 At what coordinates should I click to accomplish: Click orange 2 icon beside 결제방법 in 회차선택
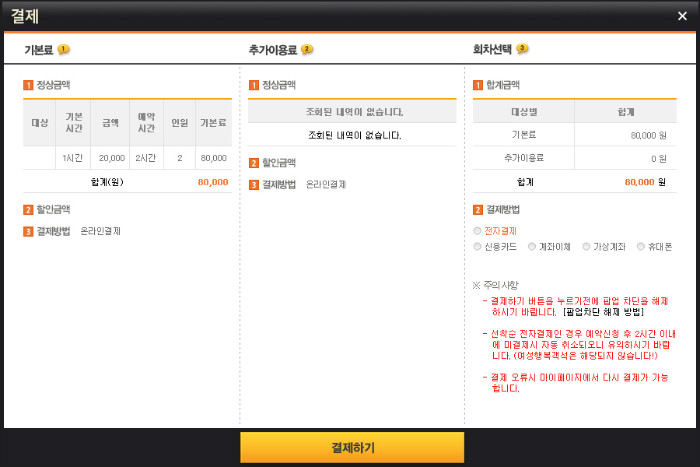point(478,210)
